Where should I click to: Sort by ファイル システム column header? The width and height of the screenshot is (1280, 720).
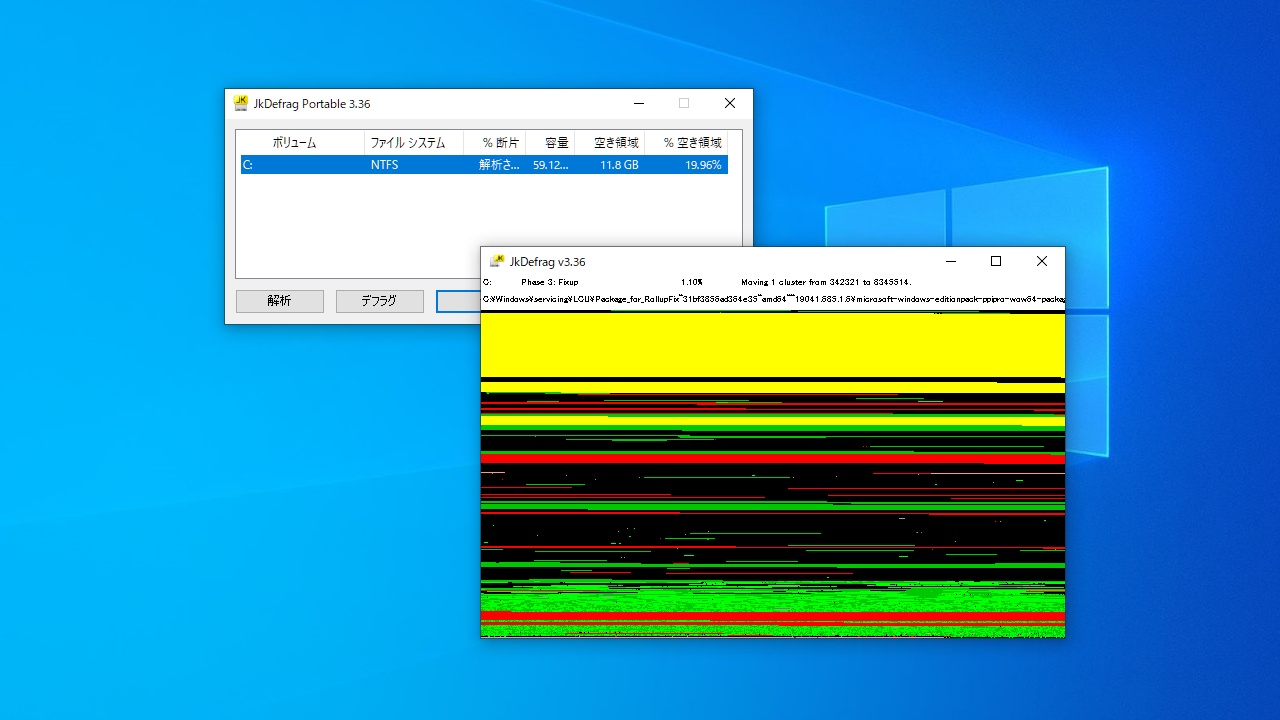pyautogui.click(x=414, y=143)
